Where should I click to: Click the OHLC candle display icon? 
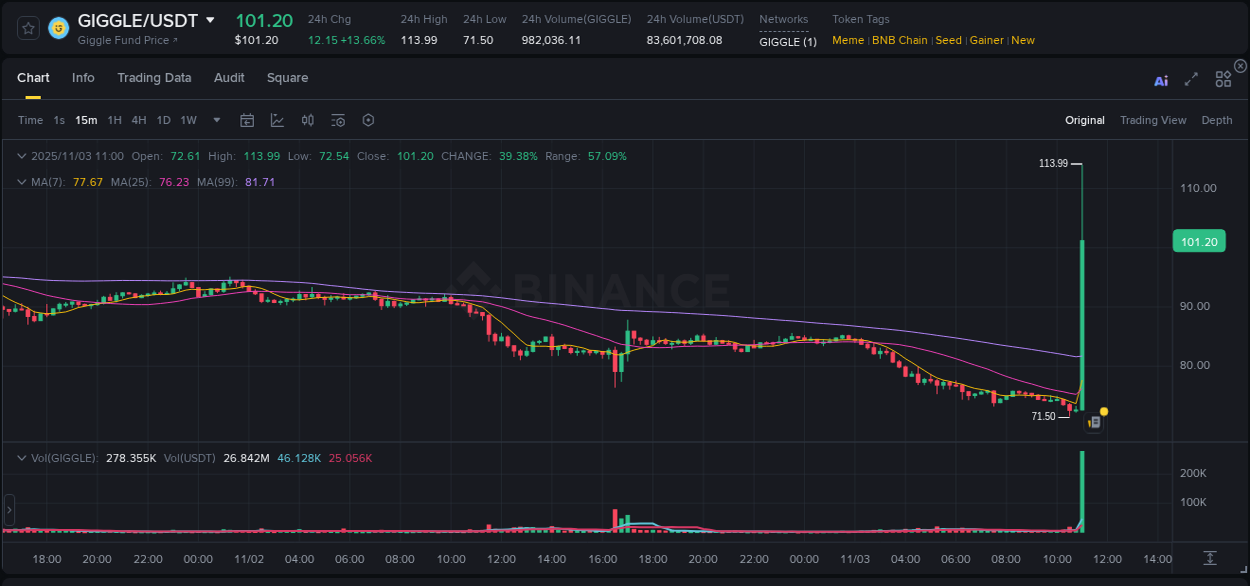[x=307, y=120]
